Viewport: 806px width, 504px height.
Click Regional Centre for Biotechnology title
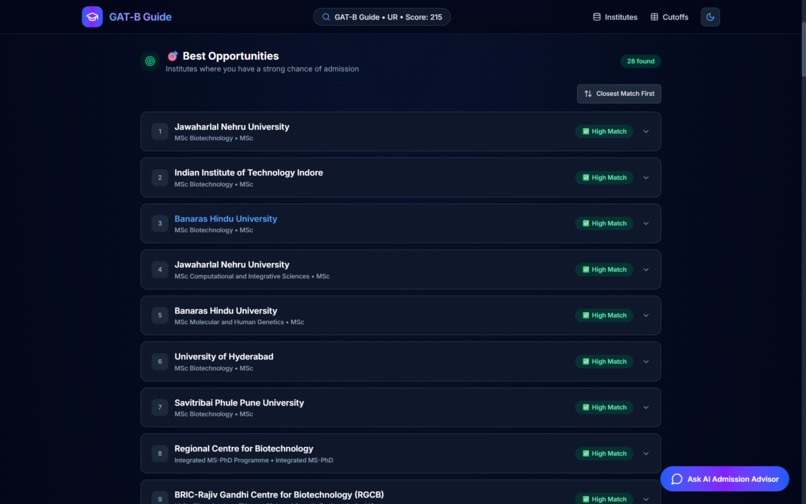[x=244, y=448]
